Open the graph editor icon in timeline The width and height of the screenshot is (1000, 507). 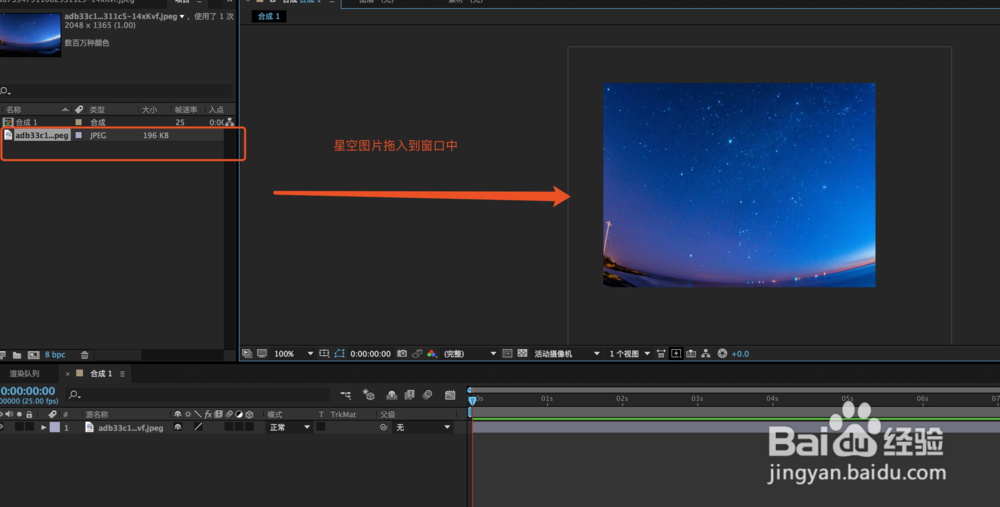[x=450, y=395]
